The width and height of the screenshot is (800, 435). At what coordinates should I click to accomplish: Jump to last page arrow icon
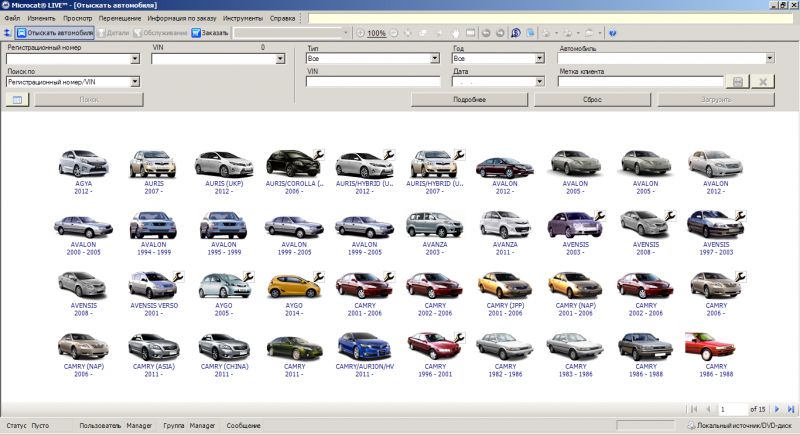pyautogui.click(x=791, y=409)
